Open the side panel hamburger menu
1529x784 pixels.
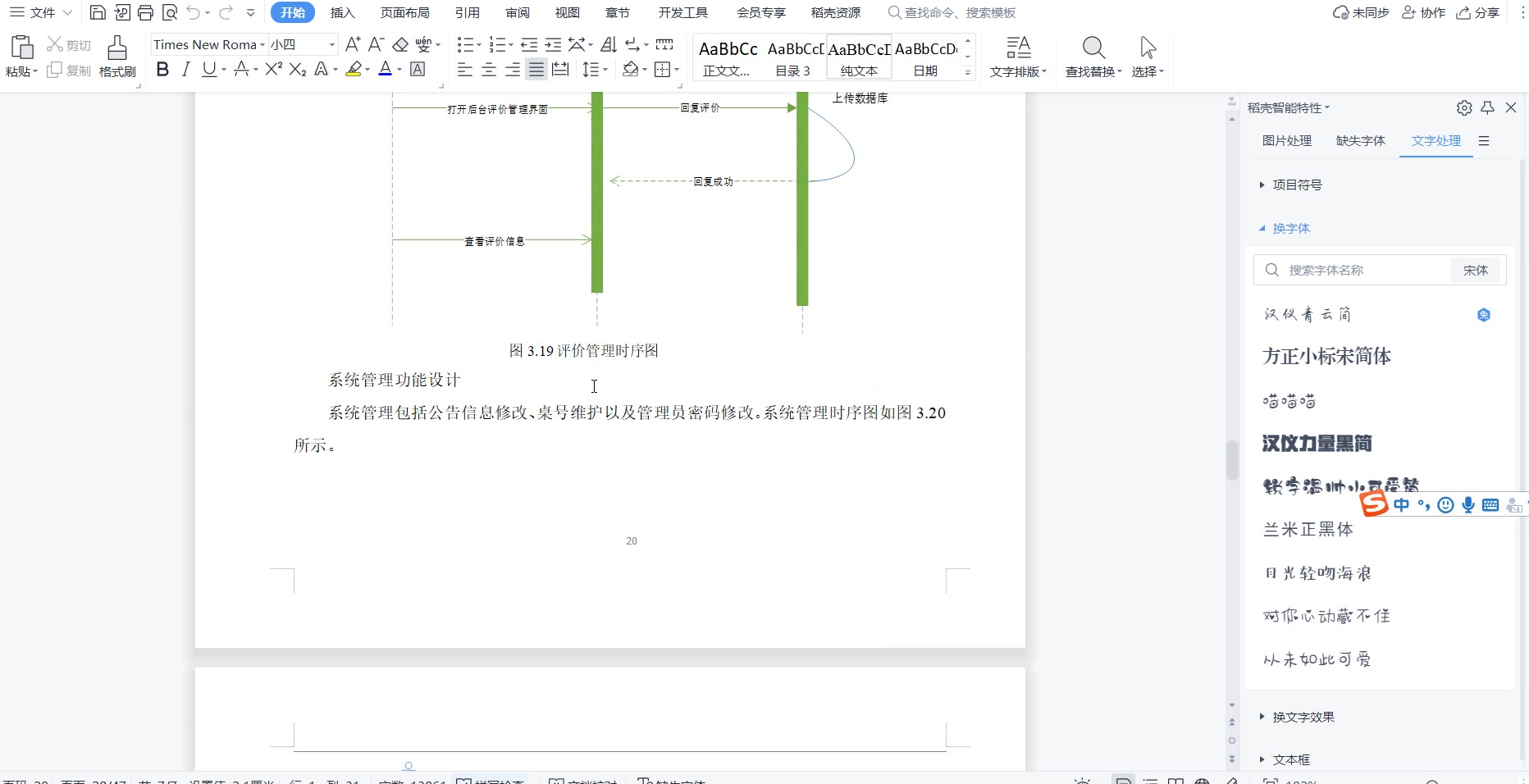coord(1484,141)
